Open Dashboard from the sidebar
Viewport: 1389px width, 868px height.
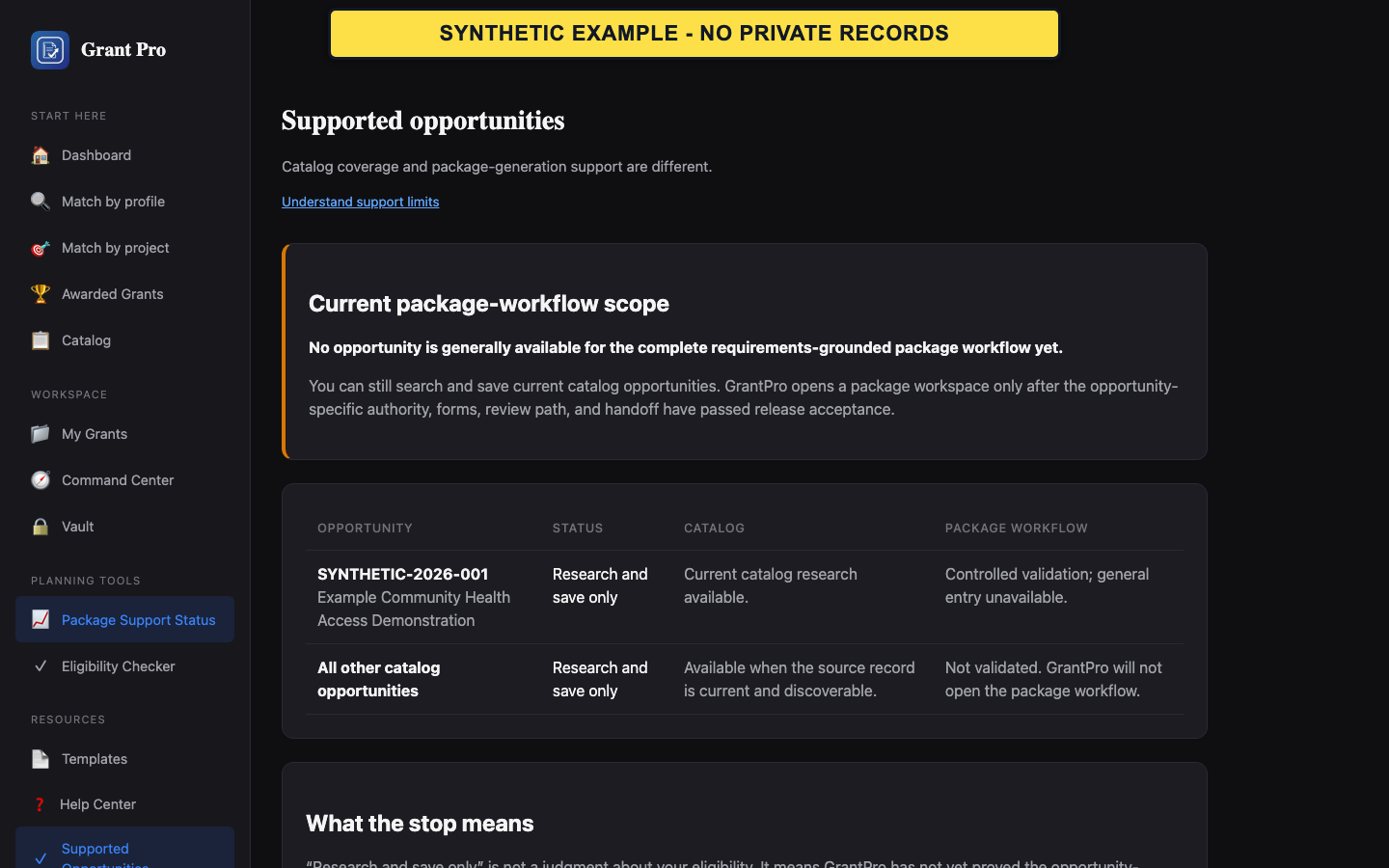click(124, 155)
